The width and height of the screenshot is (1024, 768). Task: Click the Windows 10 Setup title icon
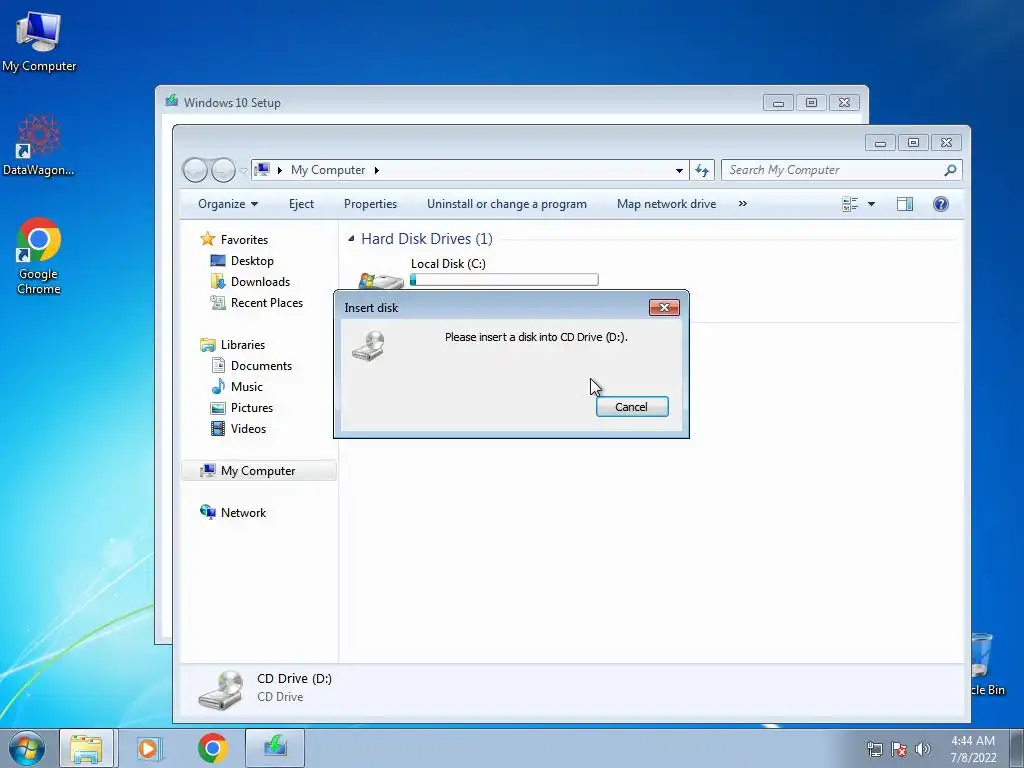pyautogui.click(x=172, y=101)
